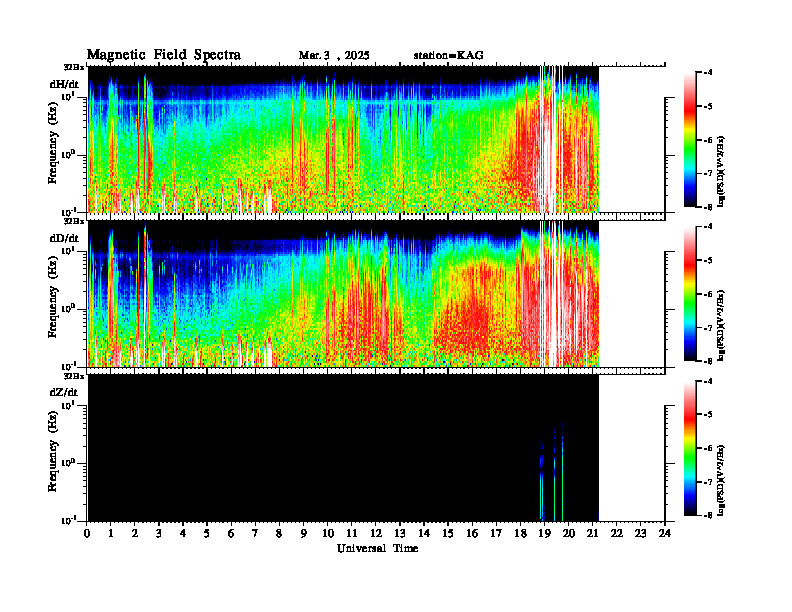
Task: Click the color bar beside the dH/dt panel
Action: [x=690, y=139]
